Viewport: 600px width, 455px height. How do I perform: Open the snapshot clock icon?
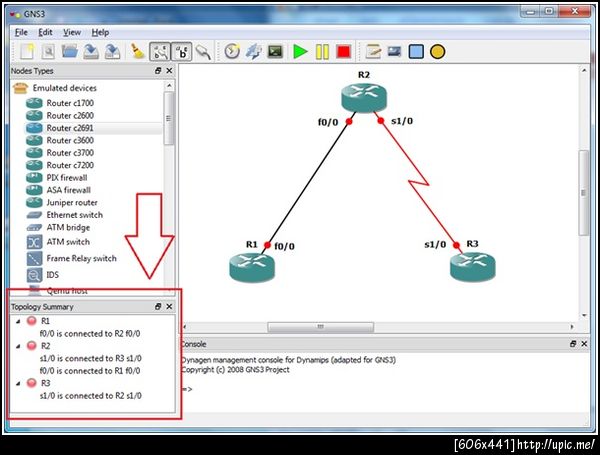[232, 51]
